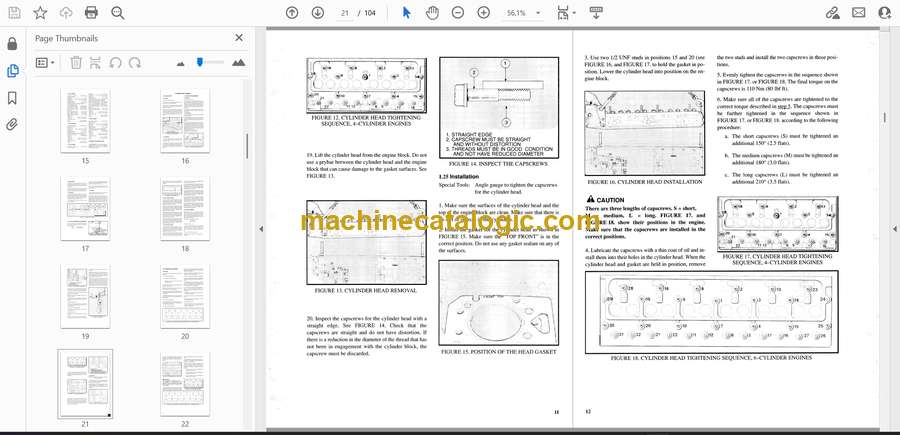Click the page number field showing 21
900x435 pixels.
tap(344, 13)
